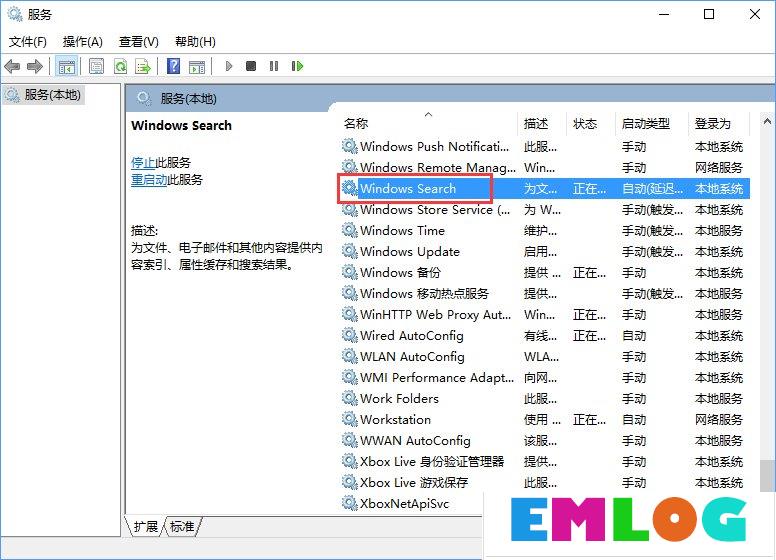Click the vertical scrollbar thumb

click(768, 475)
